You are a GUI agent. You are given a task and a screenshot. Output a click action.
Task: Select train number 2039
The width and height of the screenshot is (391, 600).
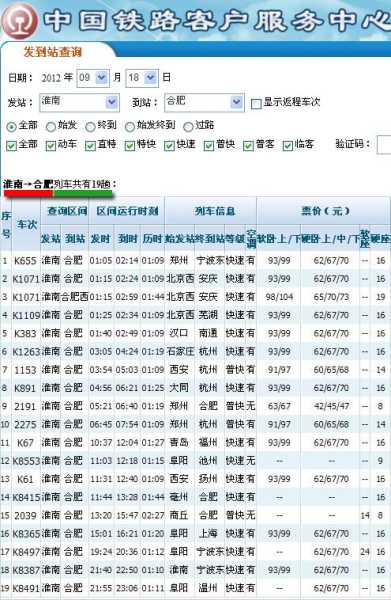(25, 515)
